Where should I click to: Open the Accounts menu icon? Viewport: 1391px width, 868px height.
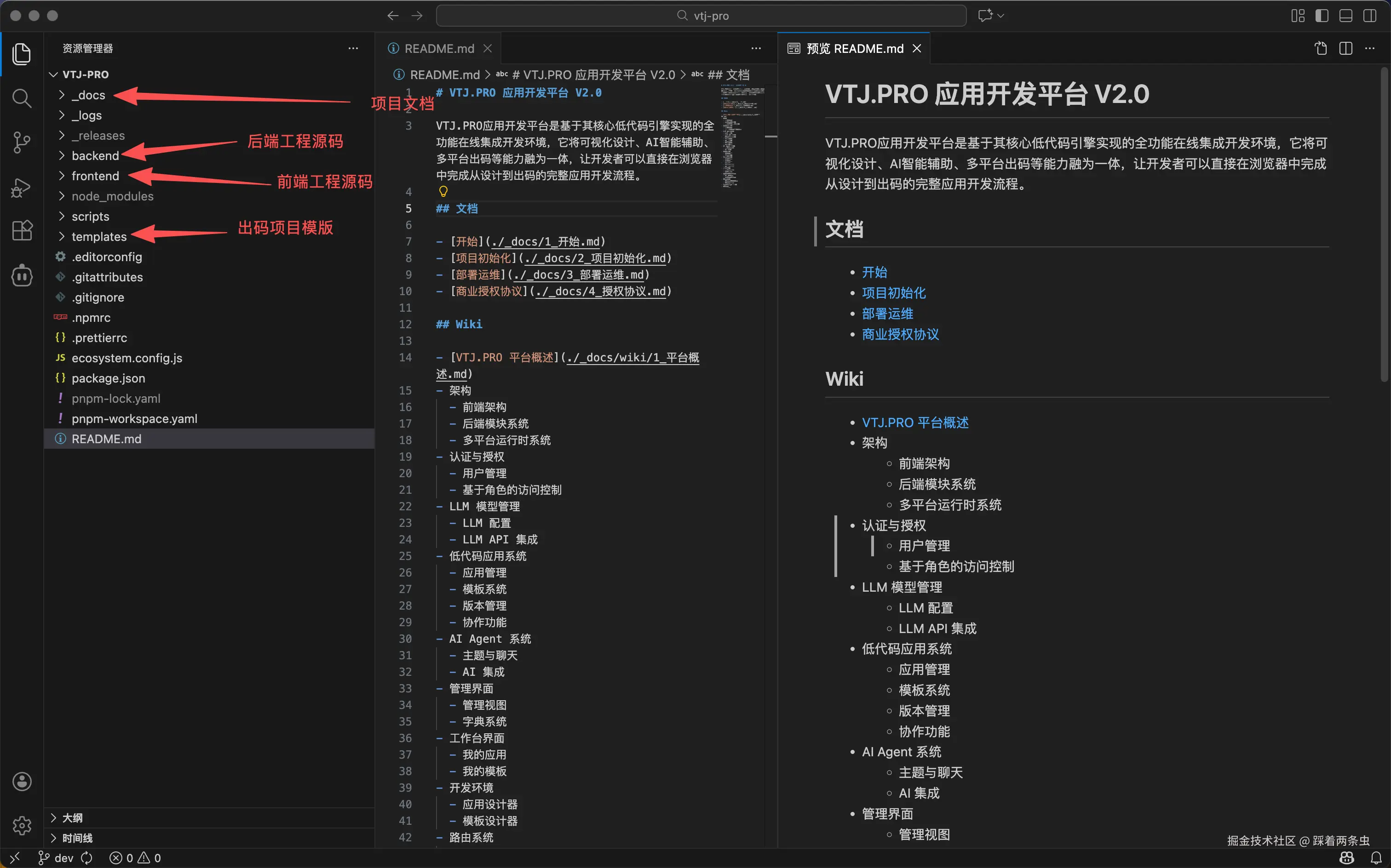tap(21, 781)
